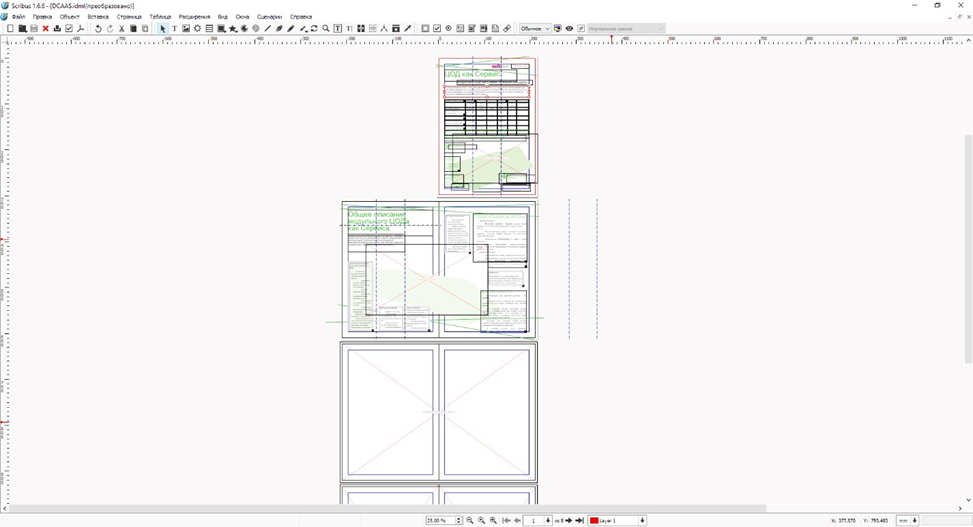
Task: Open the image preview quality dropdown
Action: [x=535, y=29]
